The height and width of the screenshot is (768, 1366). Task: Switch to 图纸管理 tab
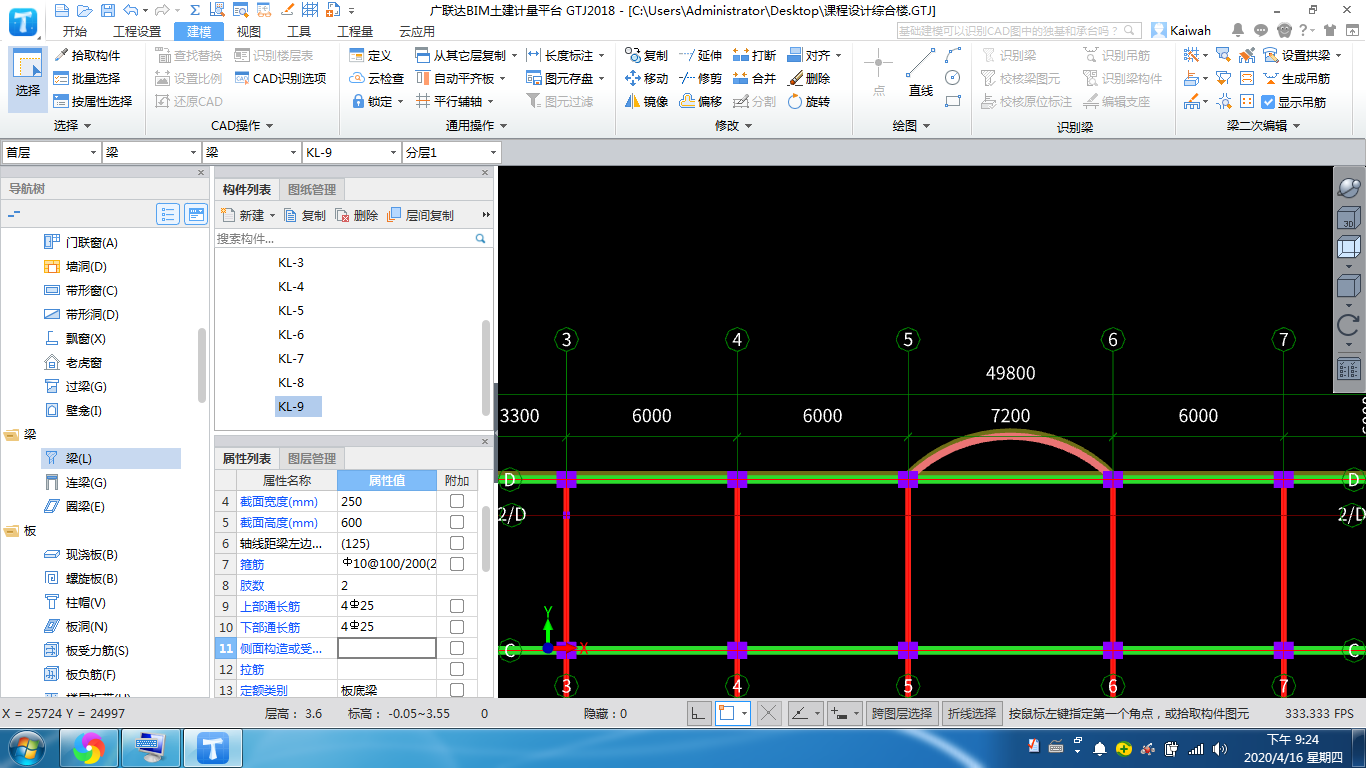[x=312, y=189]
